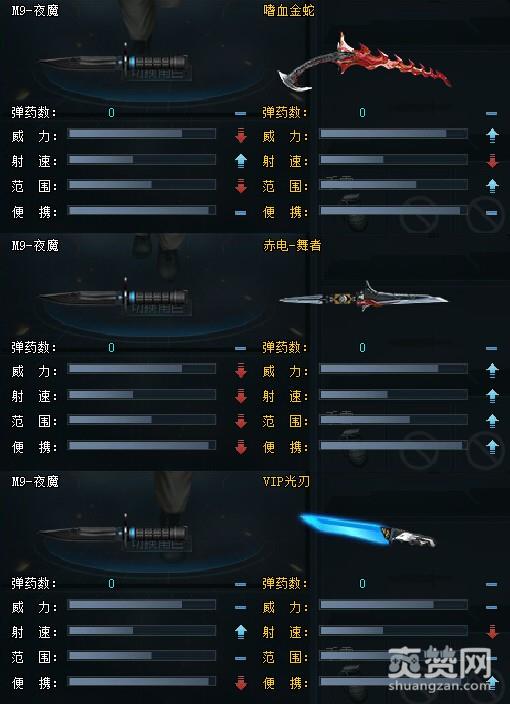Image resolution: width=510 pixels, height=704 pixels.
Task: Select the up arrow next to 赤电-舞者 威力
Action: [x=492, y=370]
